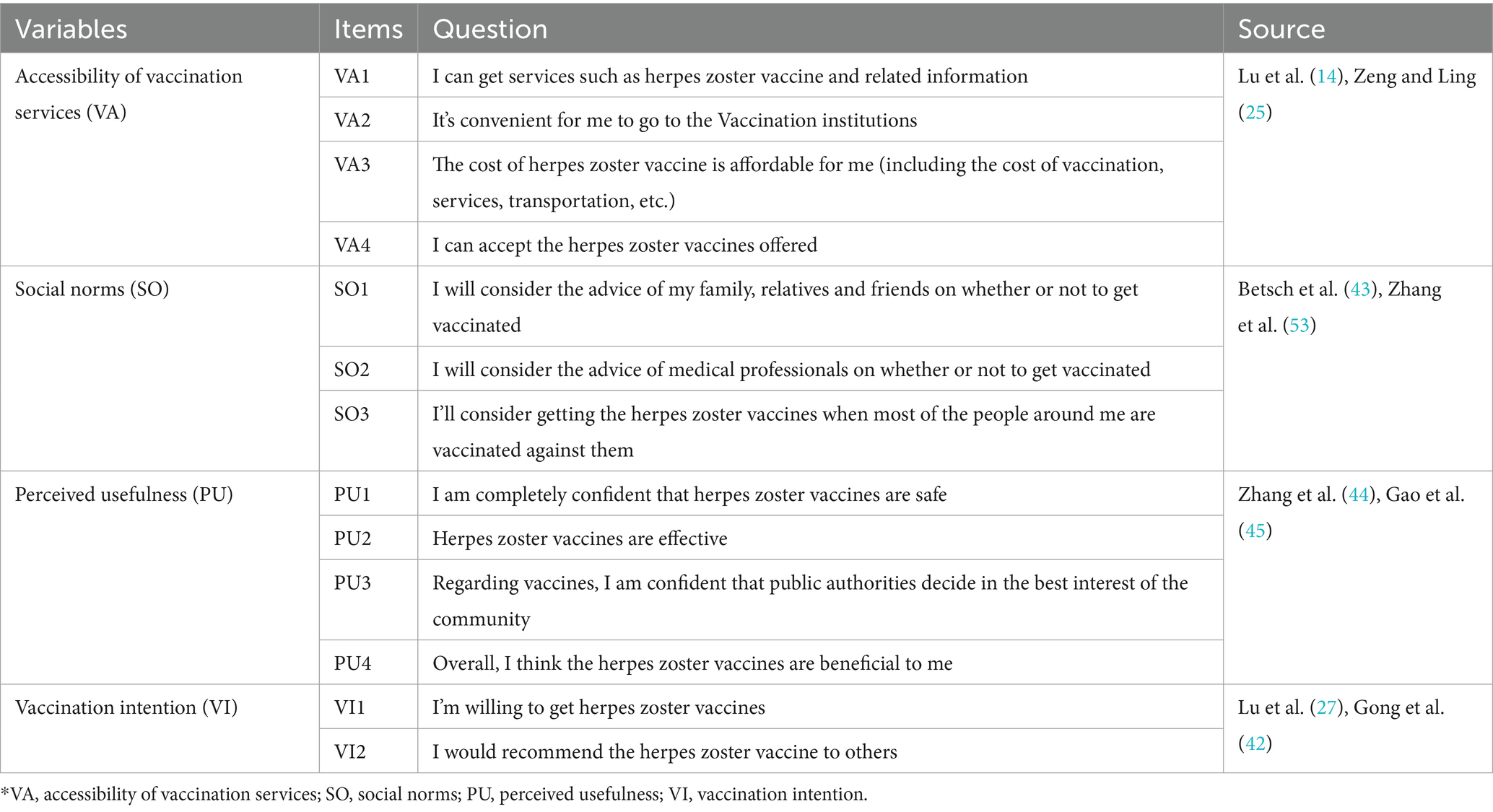The image size is (1493, 812).
Task: Follow reference link 53 for Zhang et al.
Action: click(x=1299, y=326)
